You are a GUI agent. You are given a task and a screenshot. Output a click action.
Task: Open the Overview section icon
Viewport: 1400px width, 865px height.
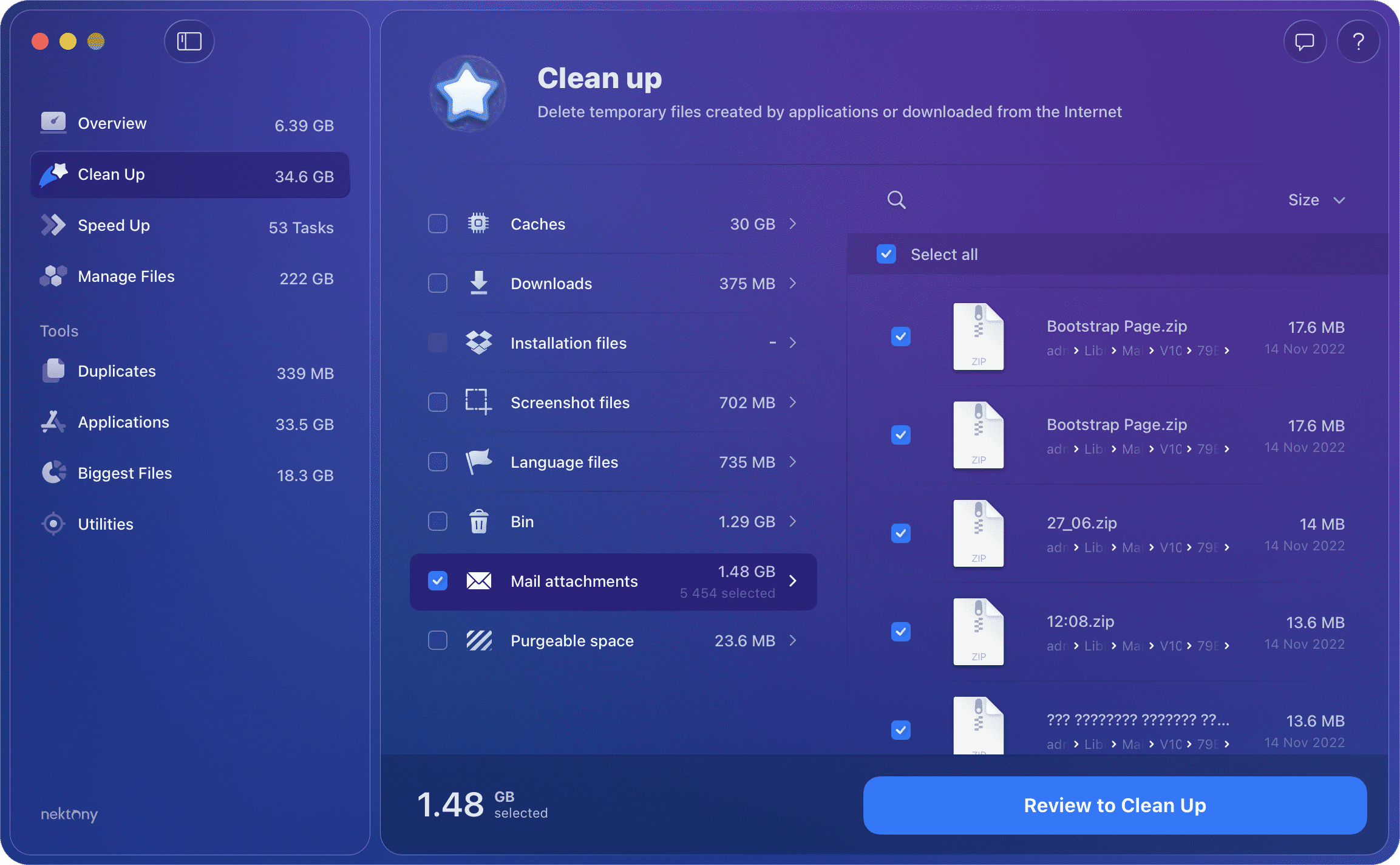[53, 122]
